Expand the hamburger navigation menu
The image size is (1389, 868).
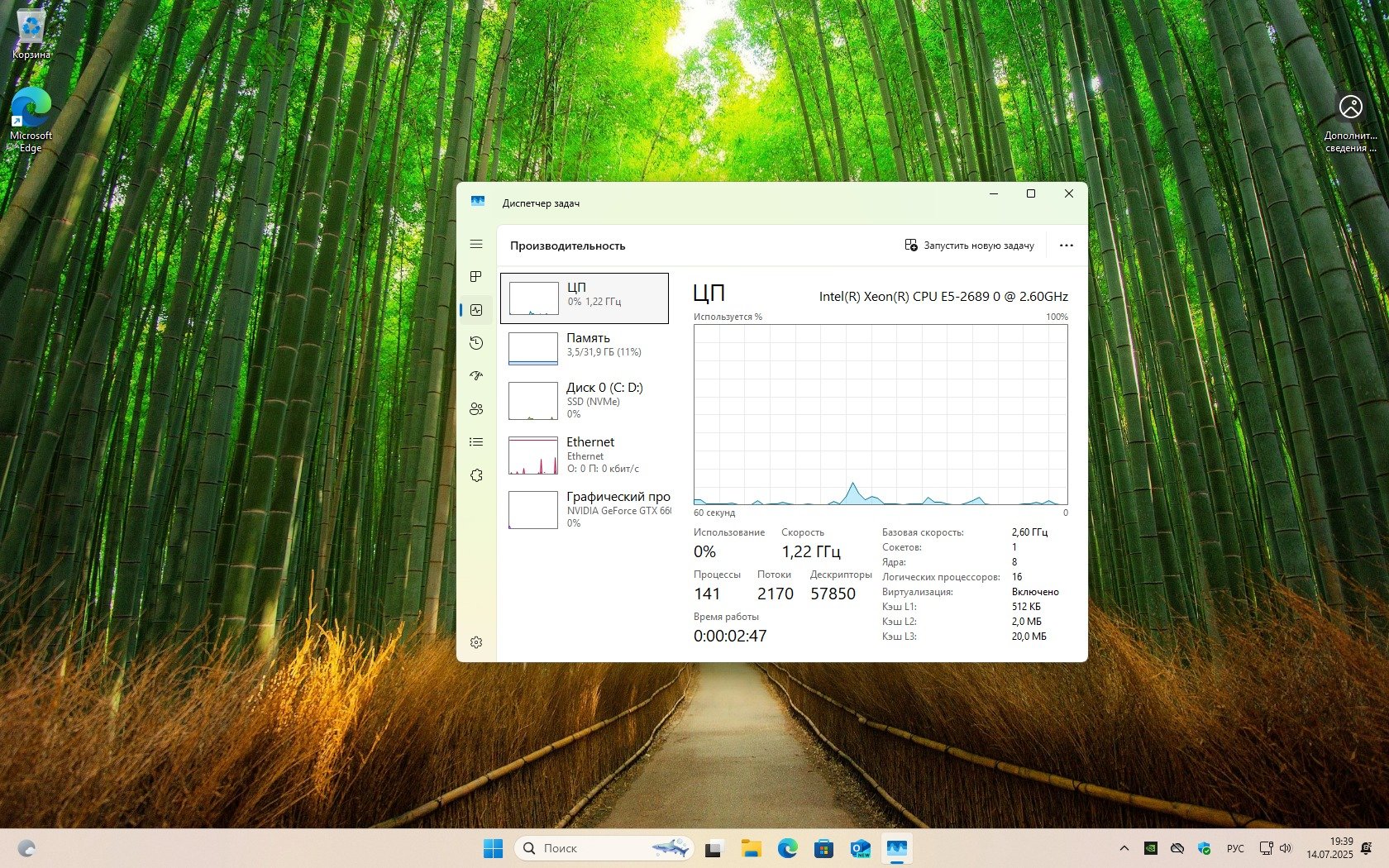(476, 244)
